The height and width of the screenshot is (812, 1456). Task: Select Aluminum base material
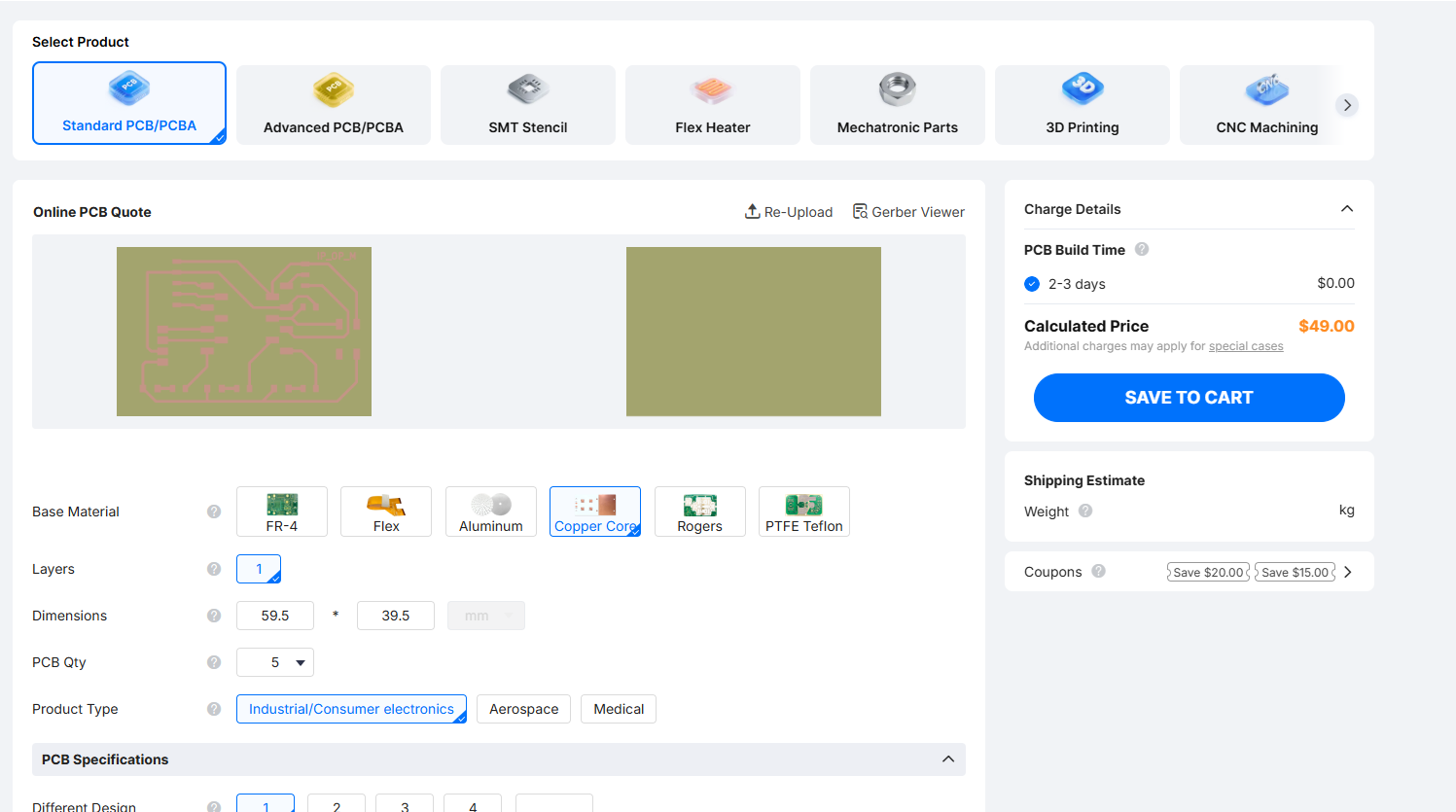click(491, 512)
